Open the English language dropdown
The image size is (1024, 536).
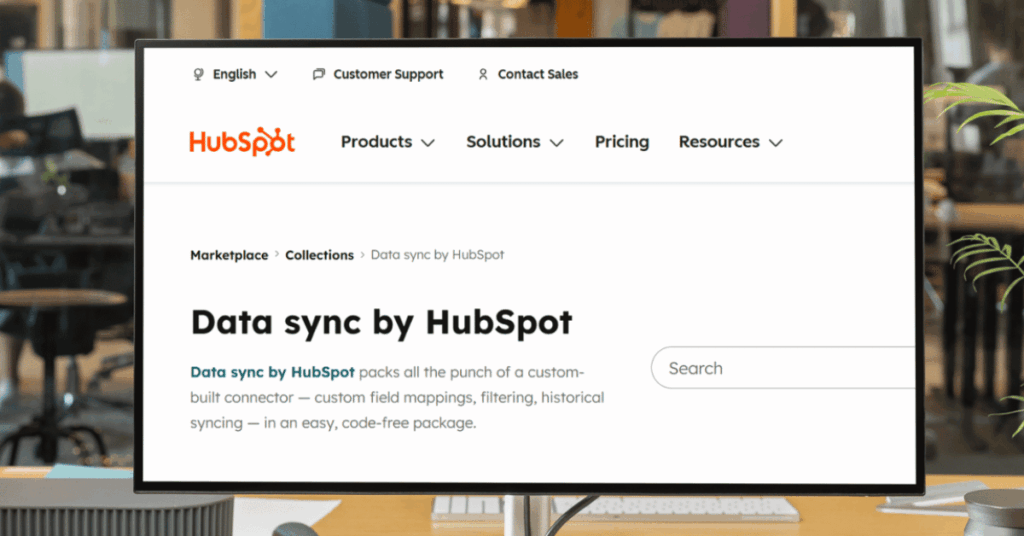pyautogui.click(x=236, y=74)
